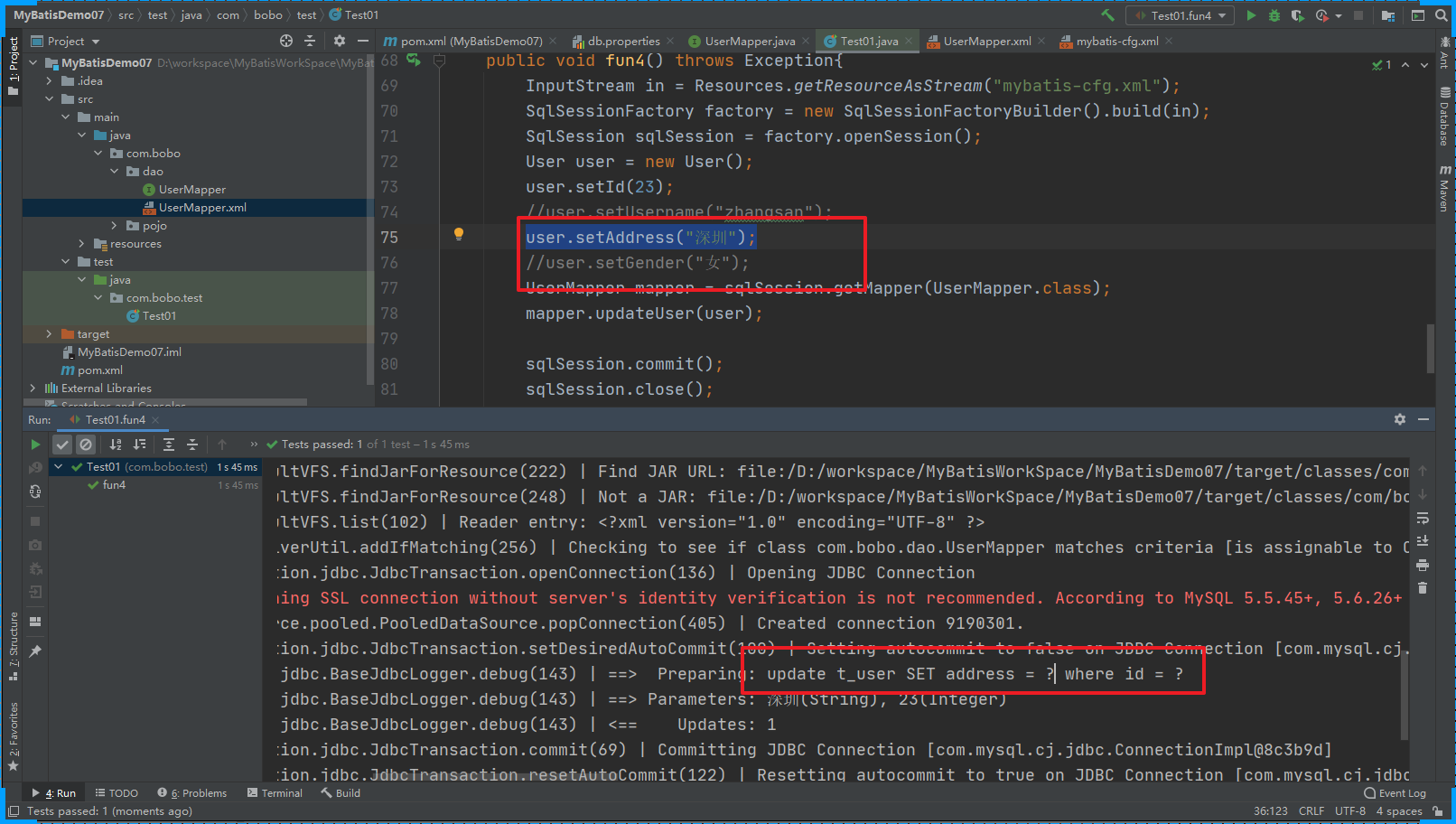The height and width of the screenshot is (824, 1456).
Task: Click the Search Everywhere magnifier icon
Action: (1442, 15)
